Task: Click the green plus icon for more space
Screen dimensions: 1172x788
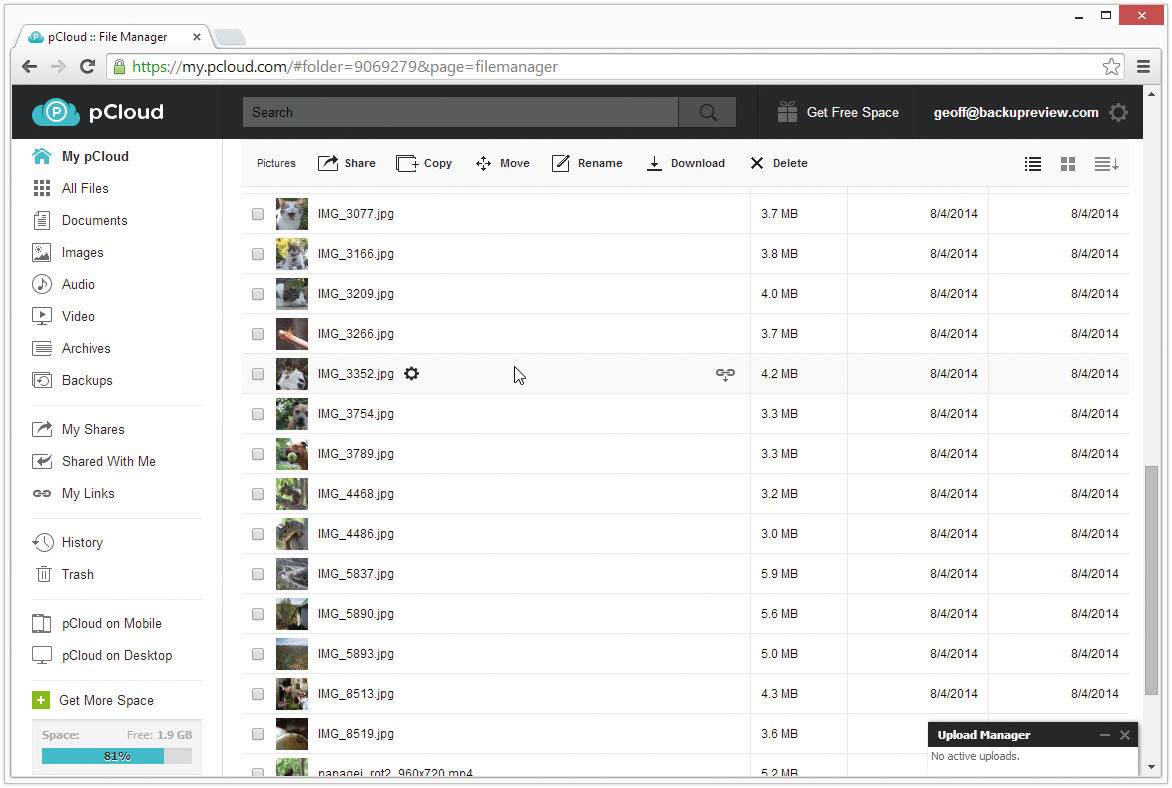Action: point(40,700)
